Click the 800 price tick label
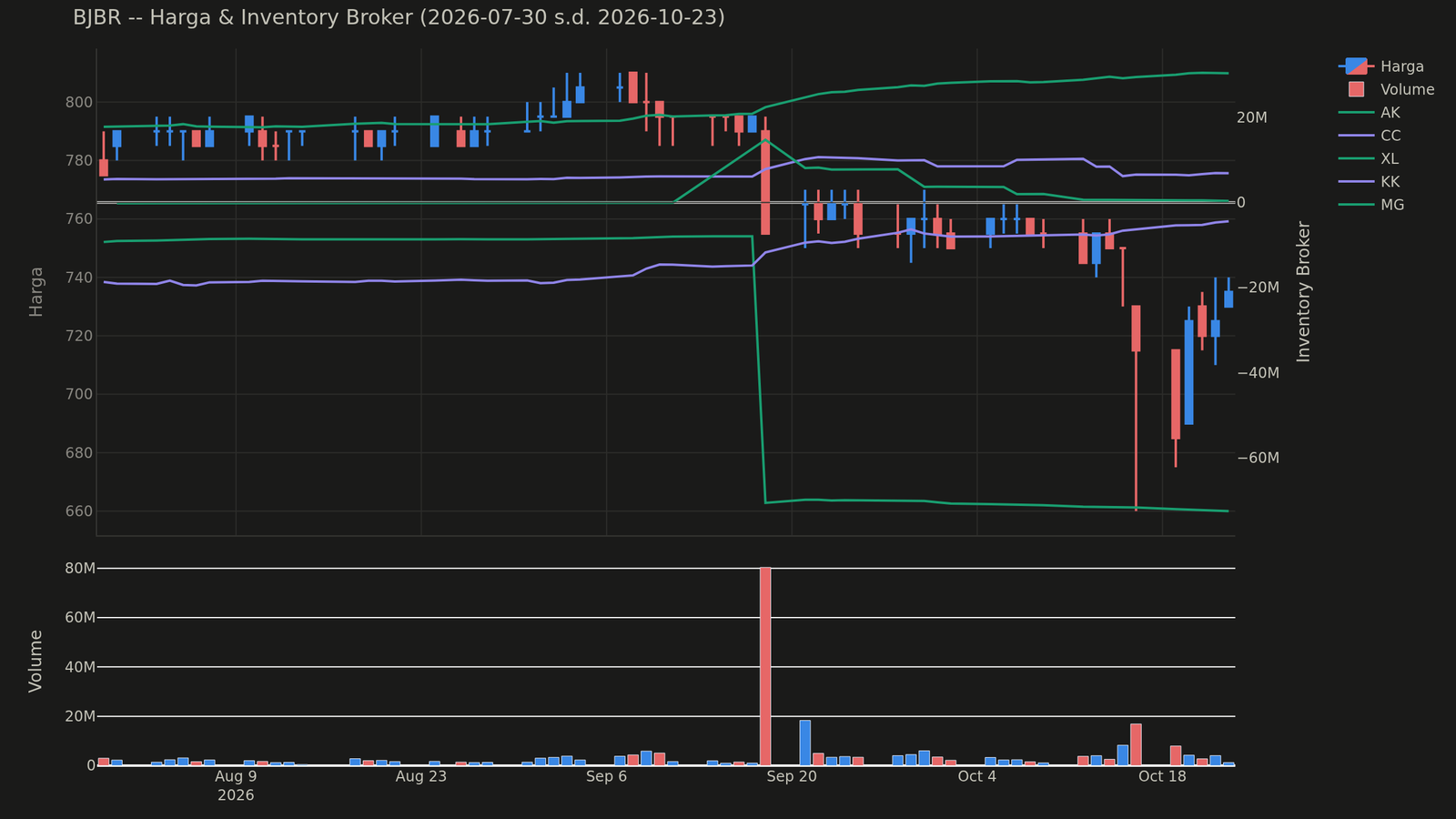 click(80, 102)
